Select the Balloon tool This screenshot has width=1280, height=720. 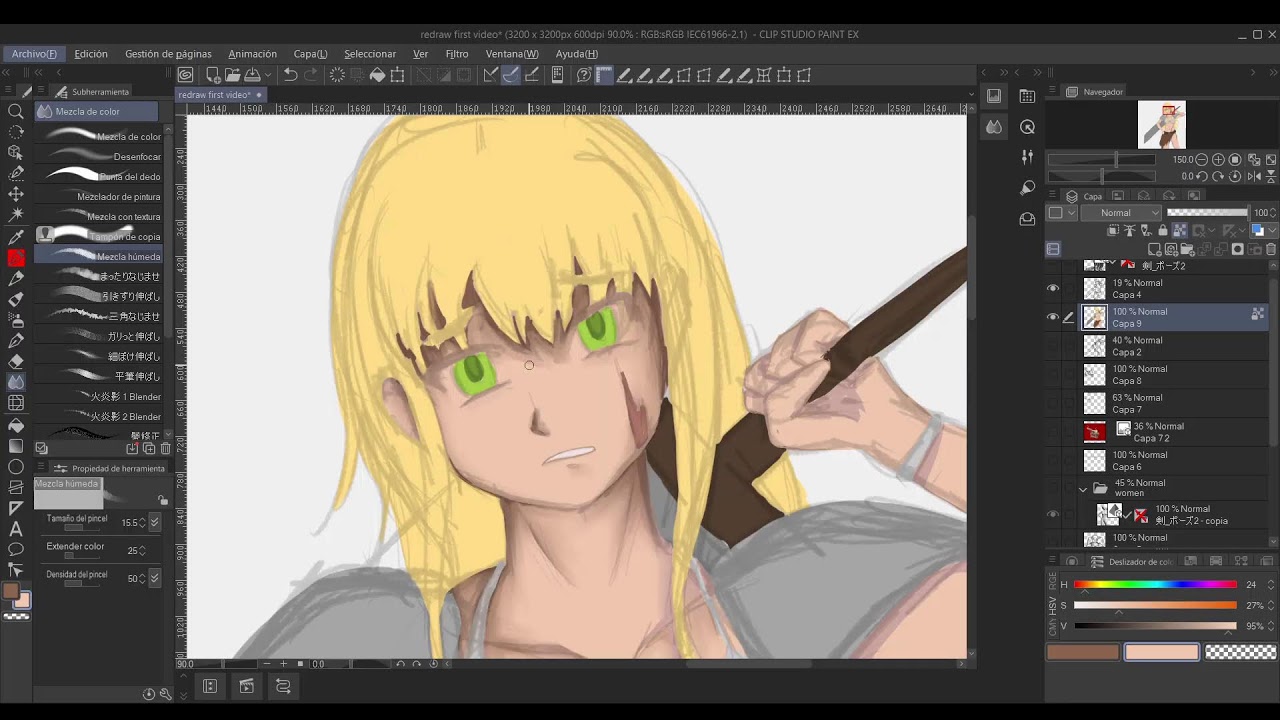coord(16,549)
